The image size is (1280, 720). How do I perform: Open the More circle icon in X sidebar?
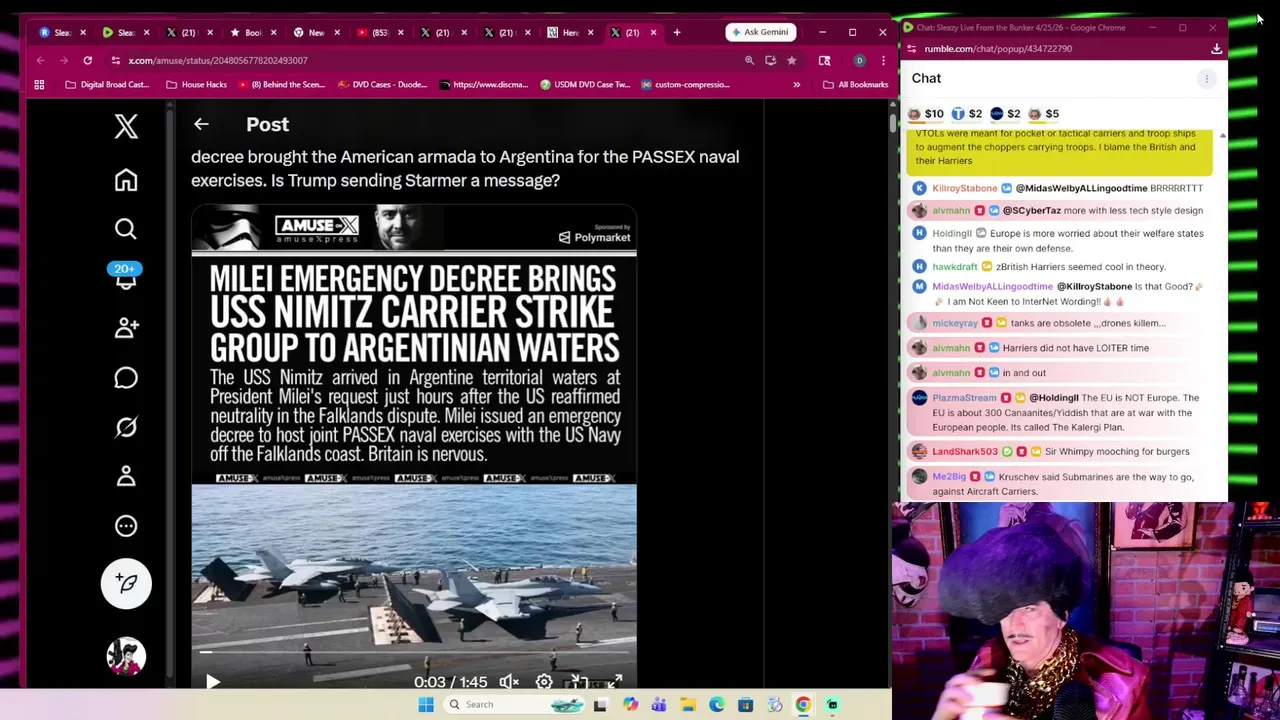point(126,526)
